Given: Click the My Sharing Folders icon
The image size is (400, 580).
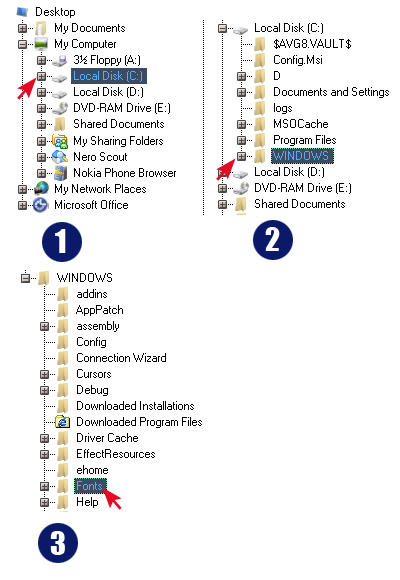Looking at the screenshot, I should tap(60, 141).
